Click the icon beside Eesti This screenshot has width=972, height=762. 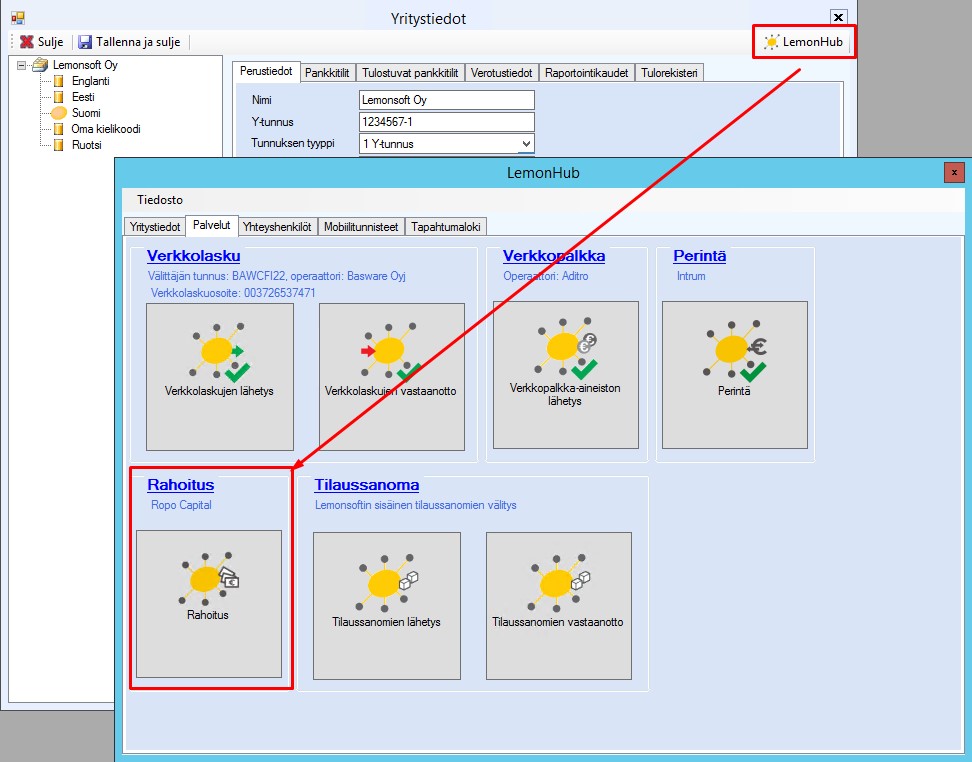(x=58, y=97)
